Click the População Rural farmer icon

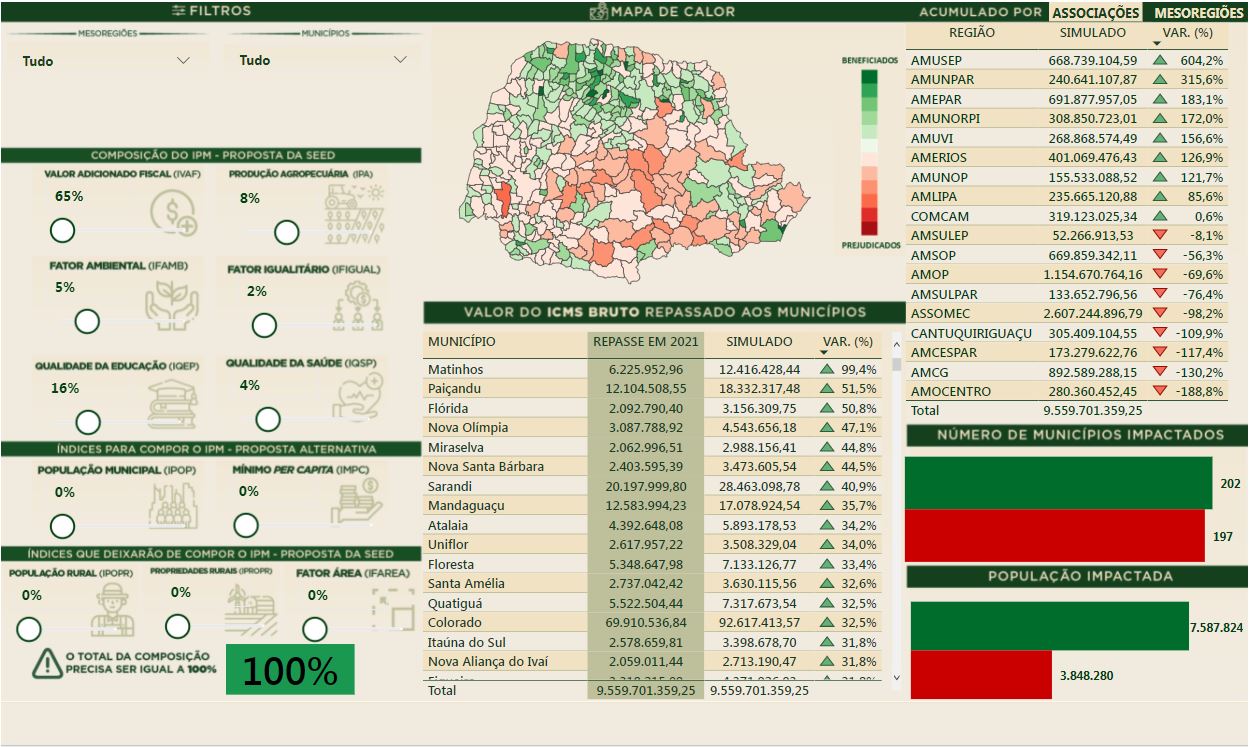pyautogui.click(x=111, y=609)
